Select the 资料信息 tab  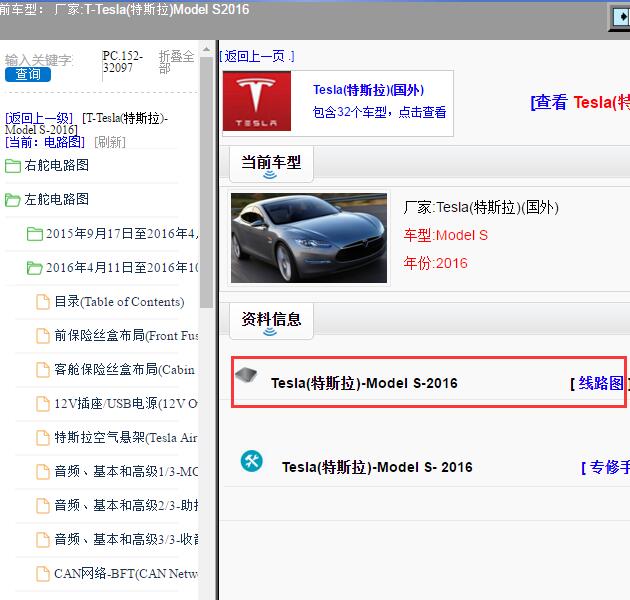coord(271,321)
